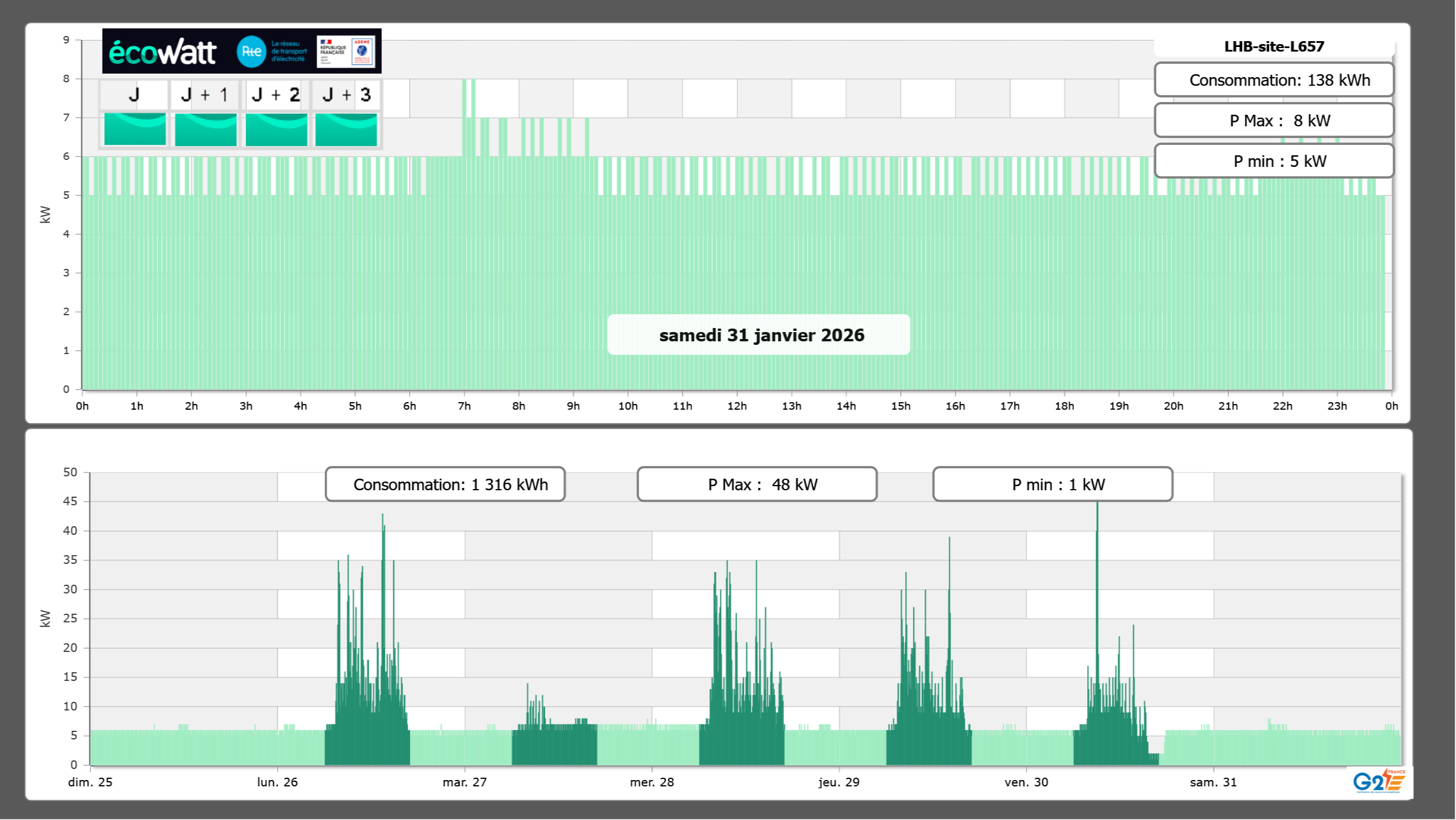Click the P min : 5 kW box
Screen dimensions: 1456x820
[1274, 161]
